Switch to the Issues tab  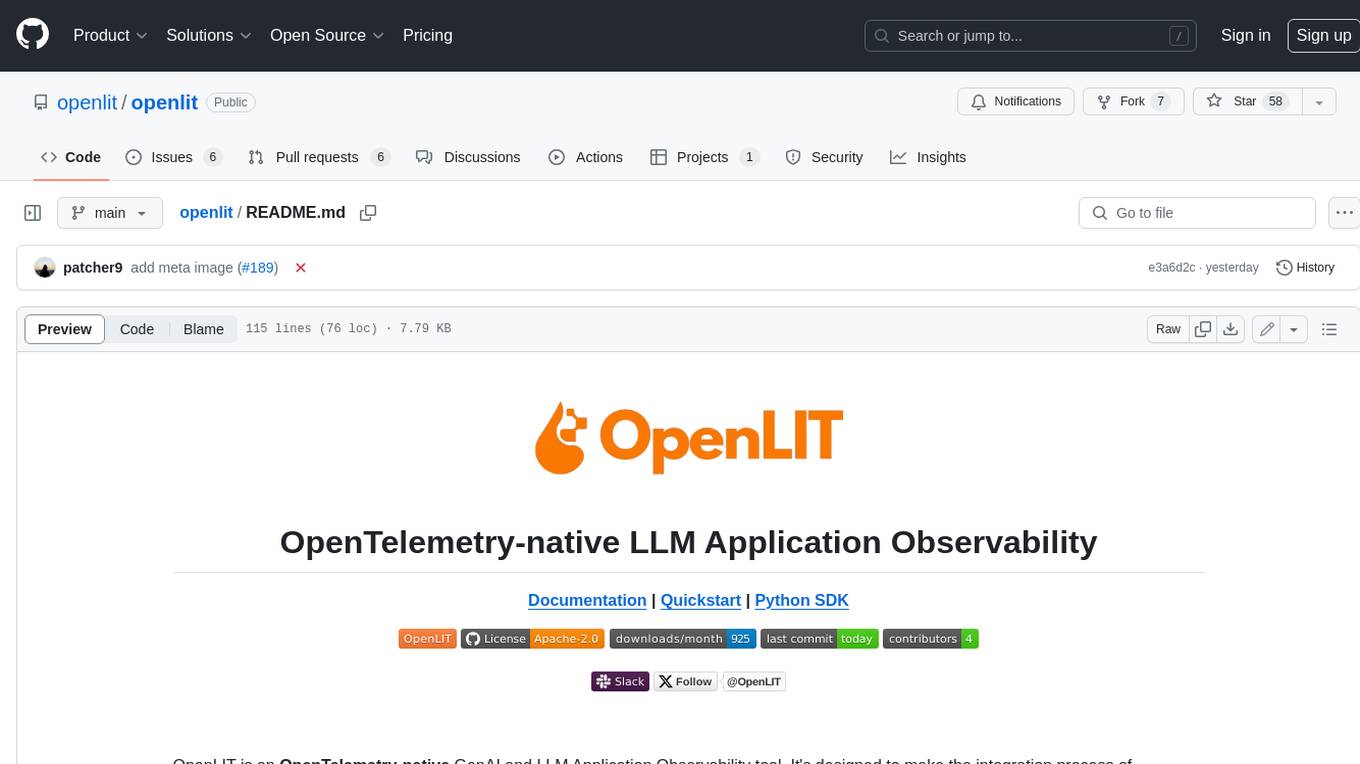(173, 157)
